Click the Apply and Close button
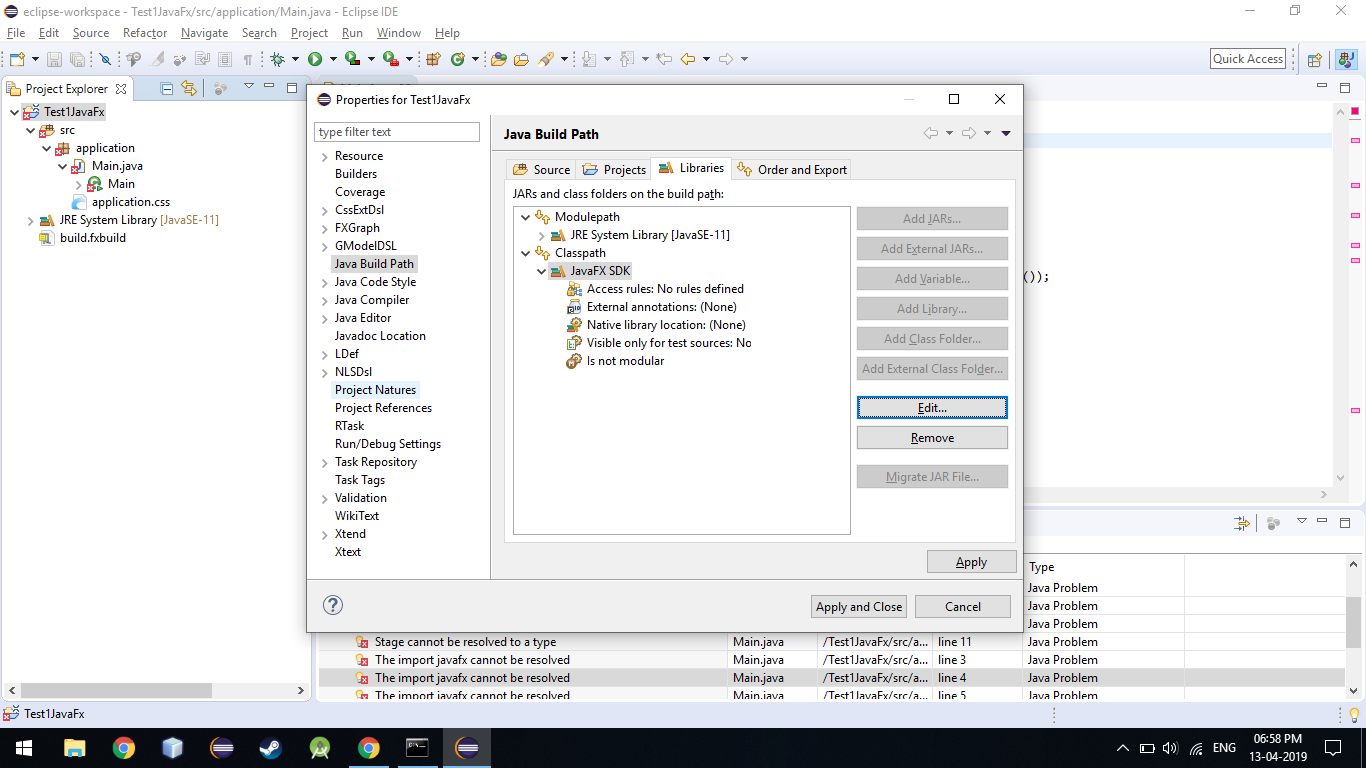Image resolution: width=1366 pixels, height=768 pixels. click(859, 606)
